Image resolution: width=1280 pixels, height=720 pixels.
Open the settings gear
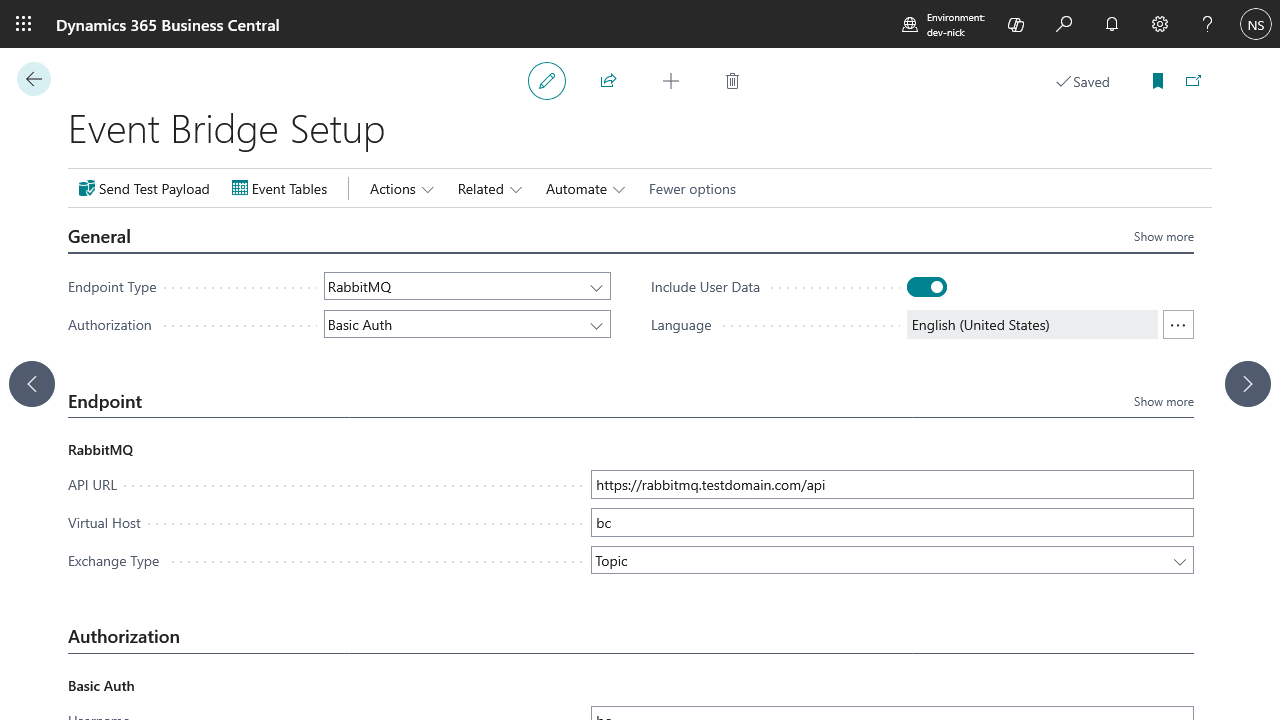click(x=1160, y=24)
